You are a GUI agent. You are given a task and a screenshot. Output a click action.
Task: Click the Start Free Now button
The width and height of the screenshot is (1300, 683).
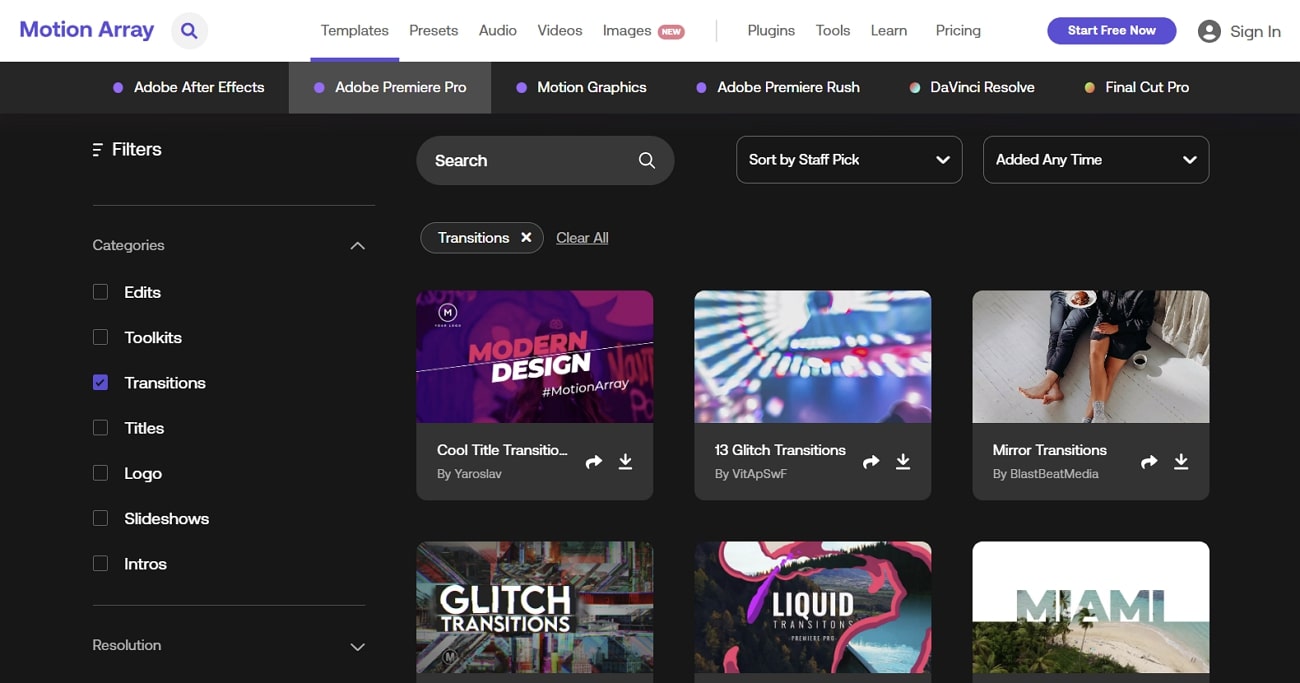point(1111,31)
